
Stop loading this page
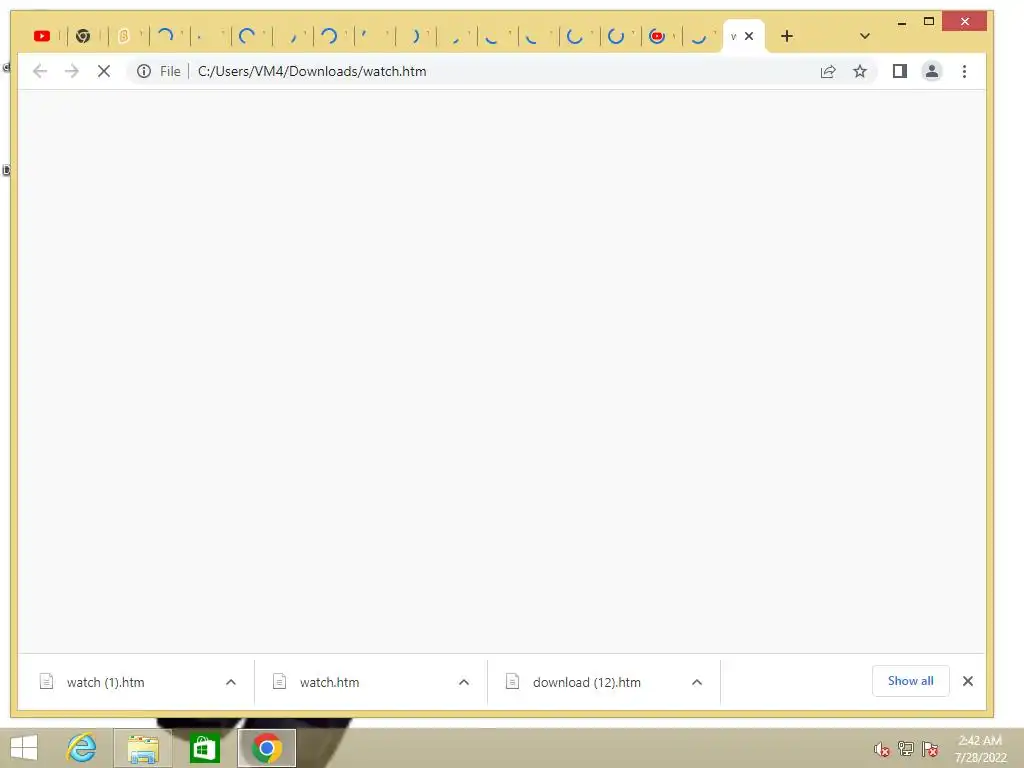coord(104,71)
